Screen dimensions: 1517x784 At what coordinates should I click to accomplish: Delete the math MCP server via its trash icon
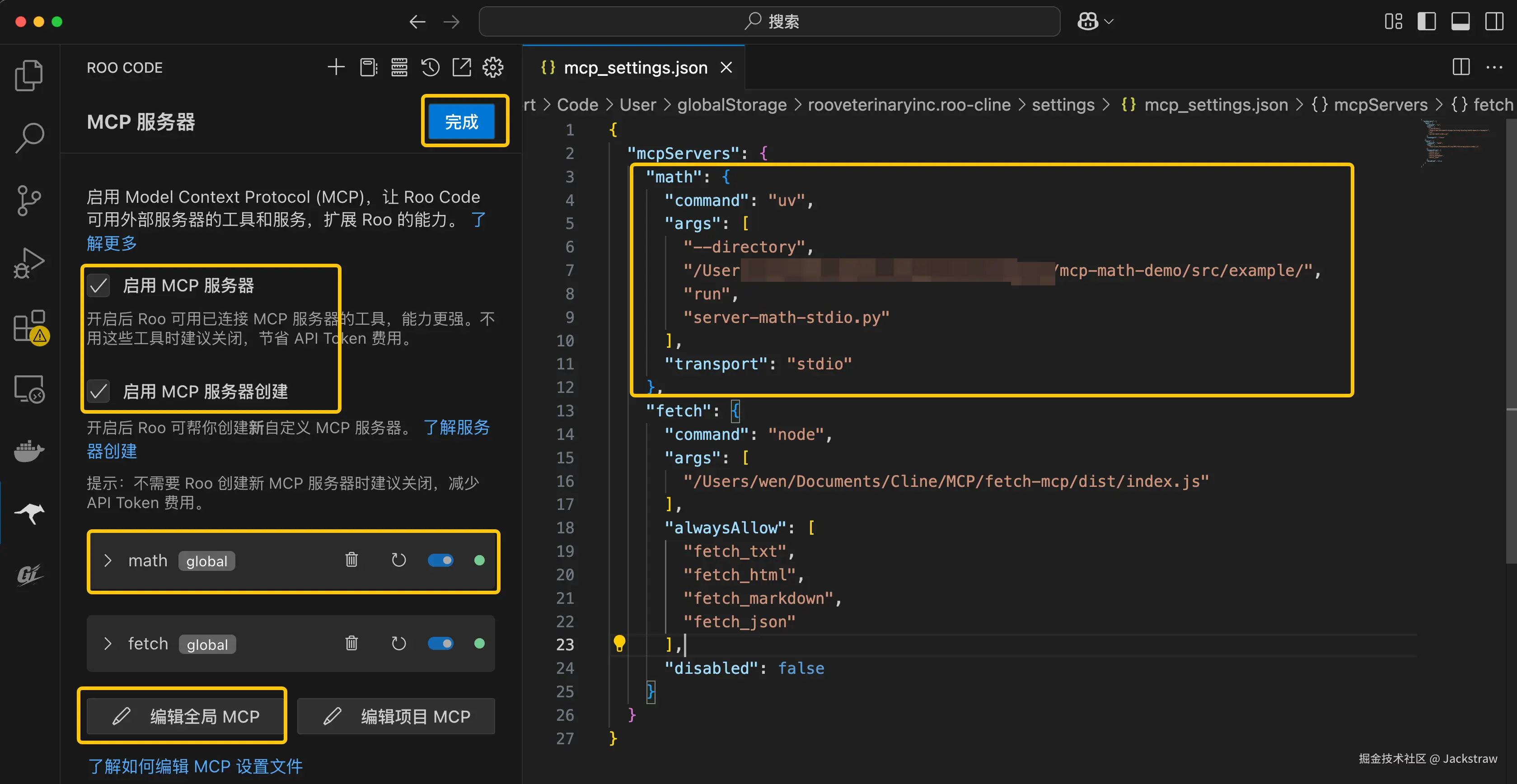point(351,560)
